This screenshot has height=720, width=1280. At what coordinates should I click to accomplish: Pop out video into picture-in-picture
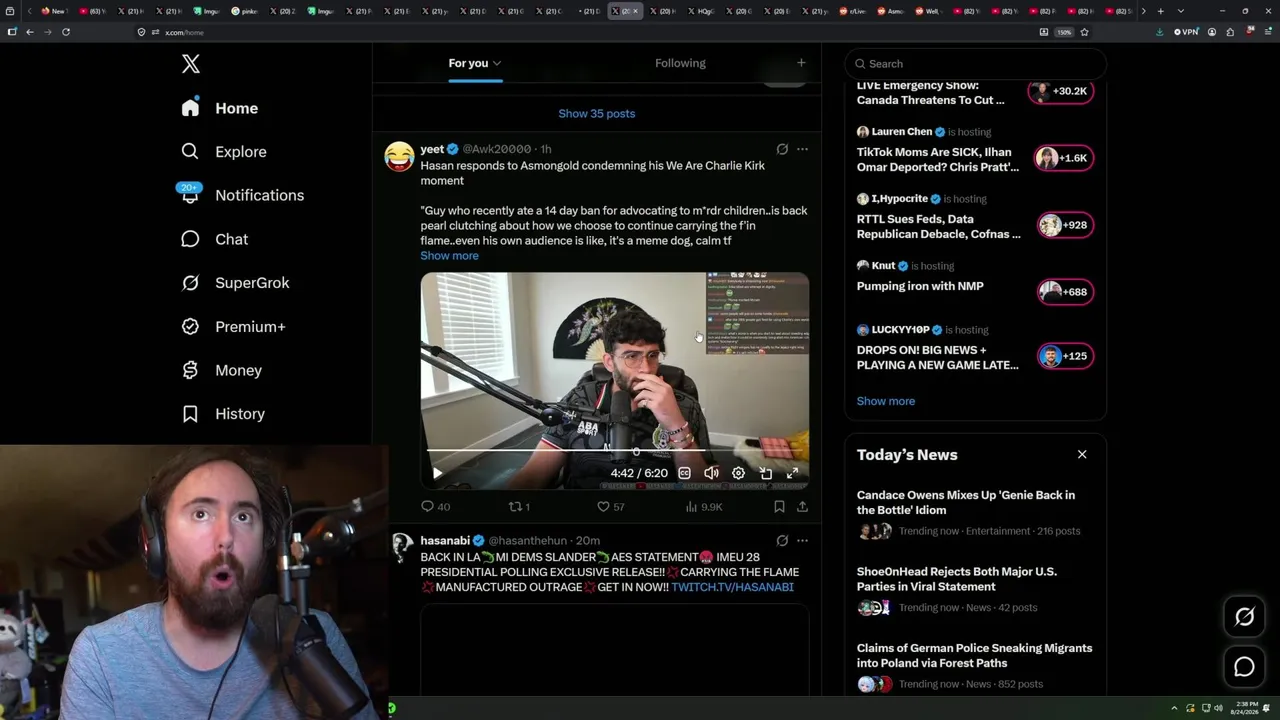tap(765, 473)
